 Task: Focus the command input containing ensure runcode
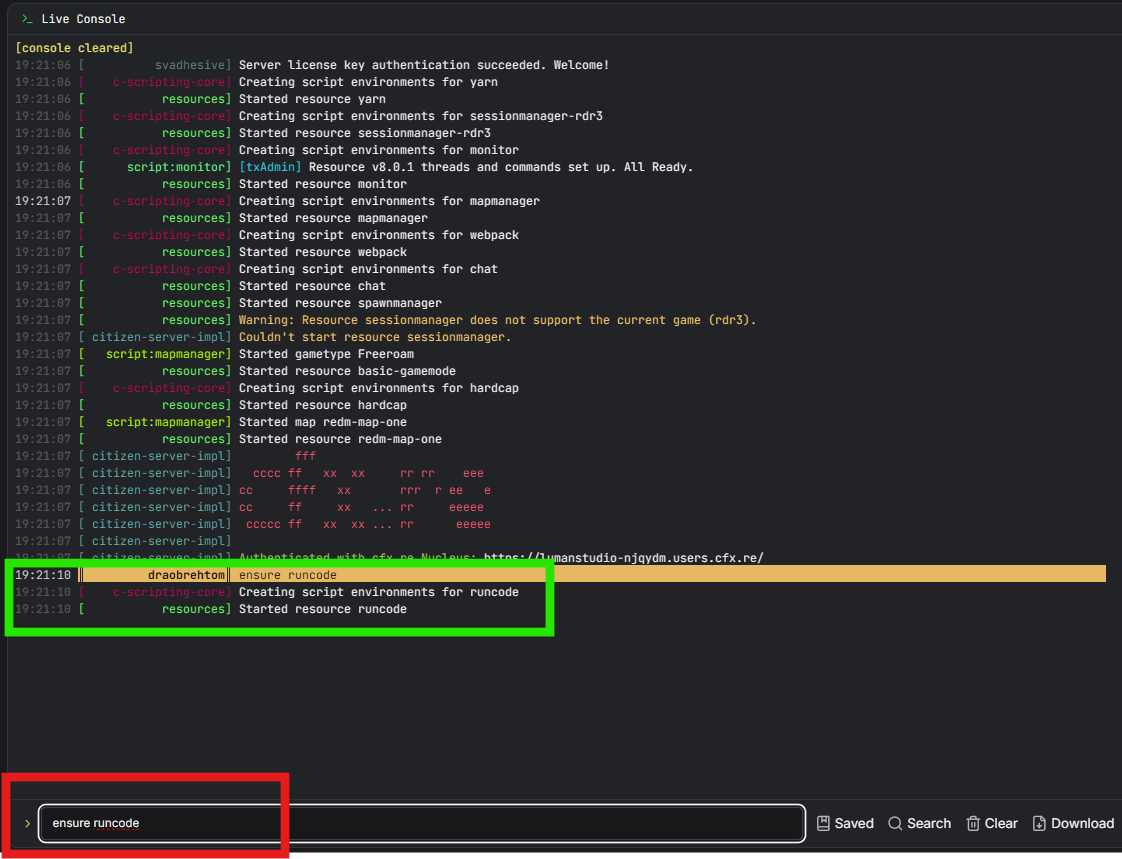pos(420,823)
